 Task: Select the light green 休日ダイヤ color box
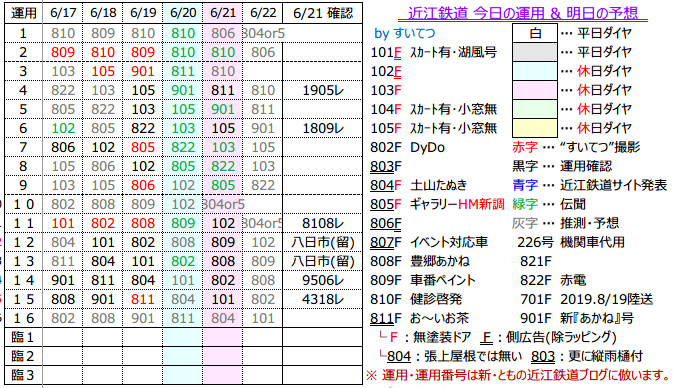point(535,109)
